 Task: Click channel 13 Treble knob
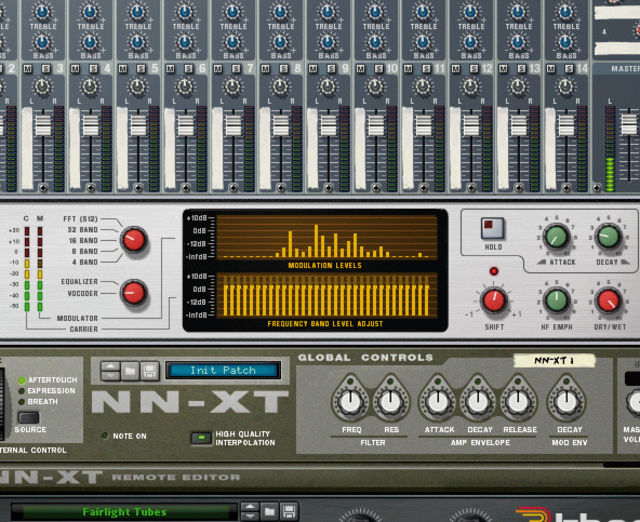(518, 12)
